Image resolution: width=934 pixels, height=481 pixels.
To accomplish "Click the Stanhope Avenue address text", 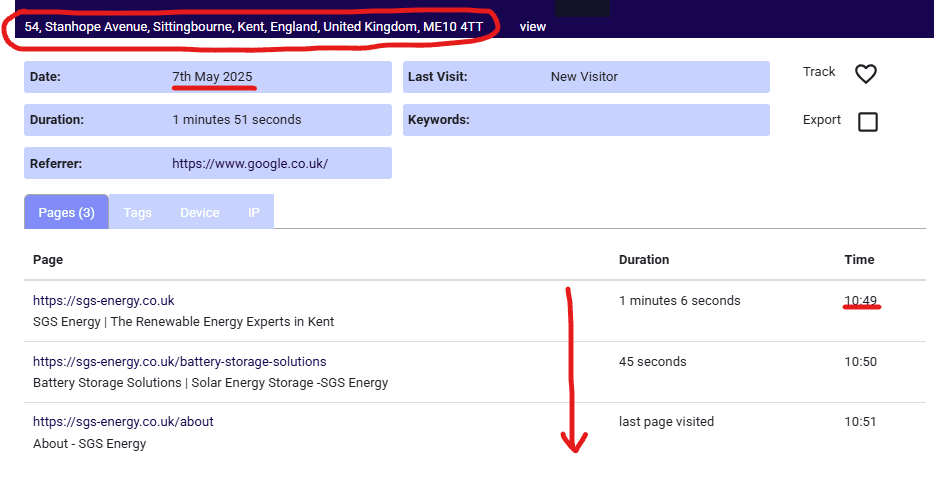I will pyautogui.click(x=254, y=27).
